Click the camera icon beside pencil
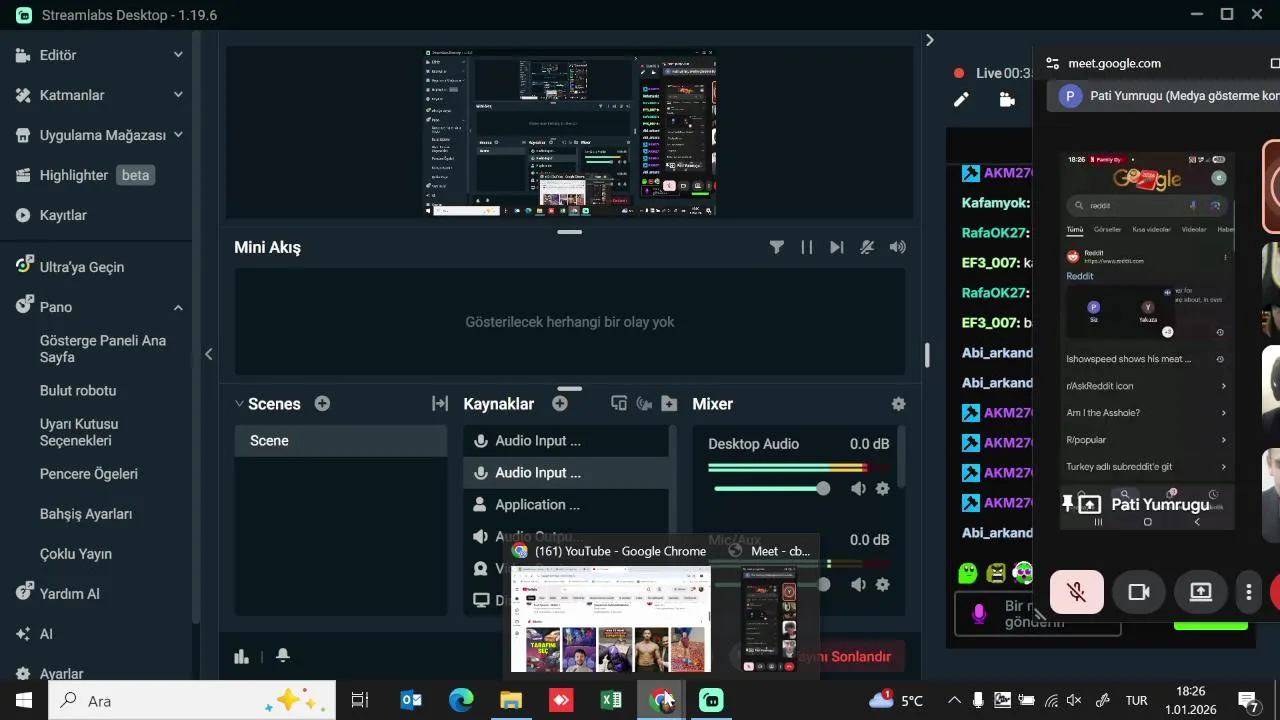The width and height of the screenshot is (1280, 720). 1007,99
